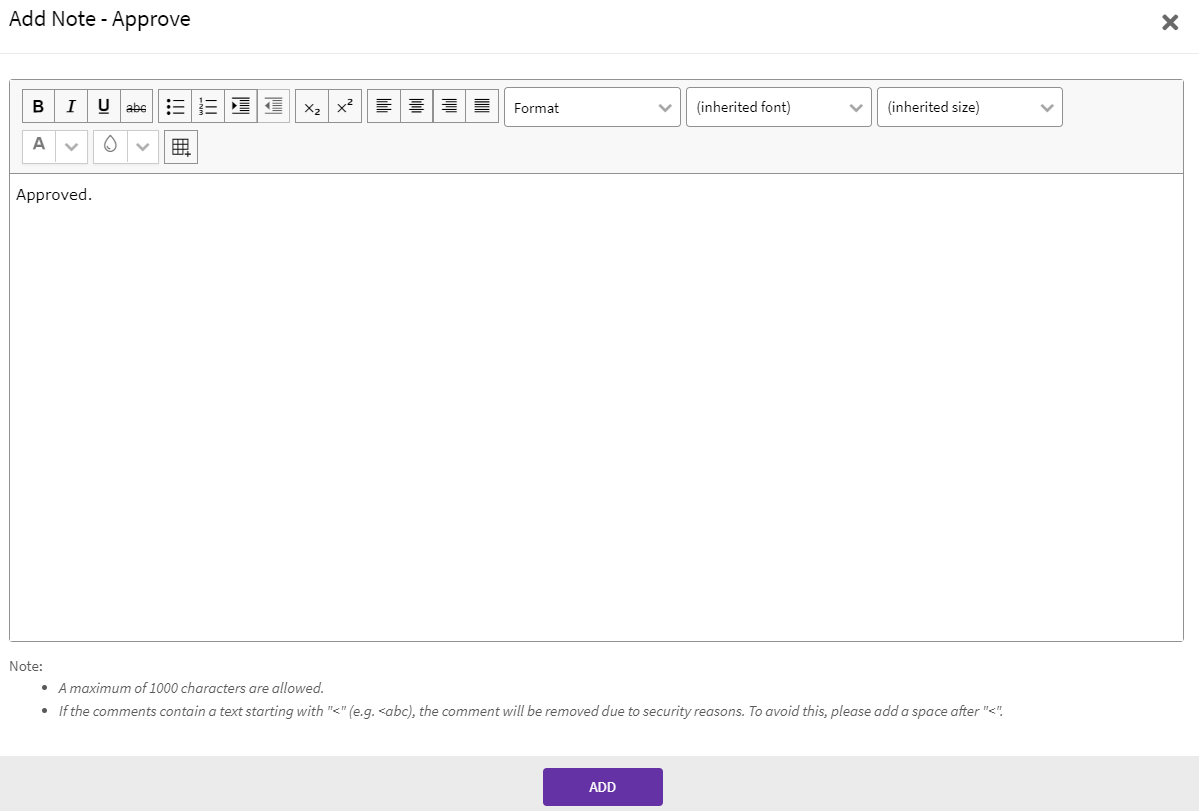Viewport: 1199px width, 811px height.
Task: Insert a table into the note
Action: pos(181,147)
